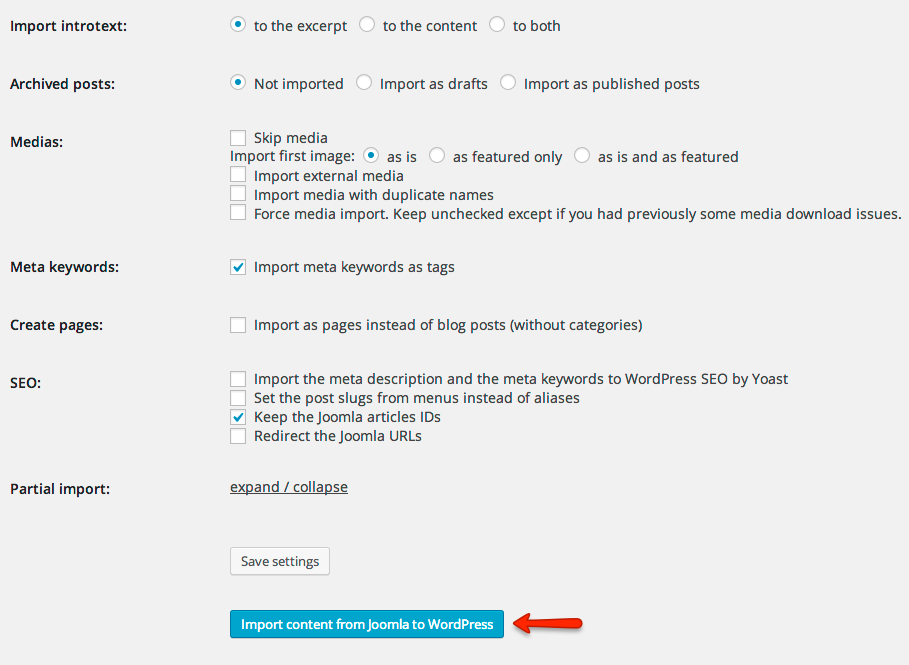This screenshot has height=665, width=909.
Task: Choose 'Import as drafts' radio button
Action: [364, 83]
